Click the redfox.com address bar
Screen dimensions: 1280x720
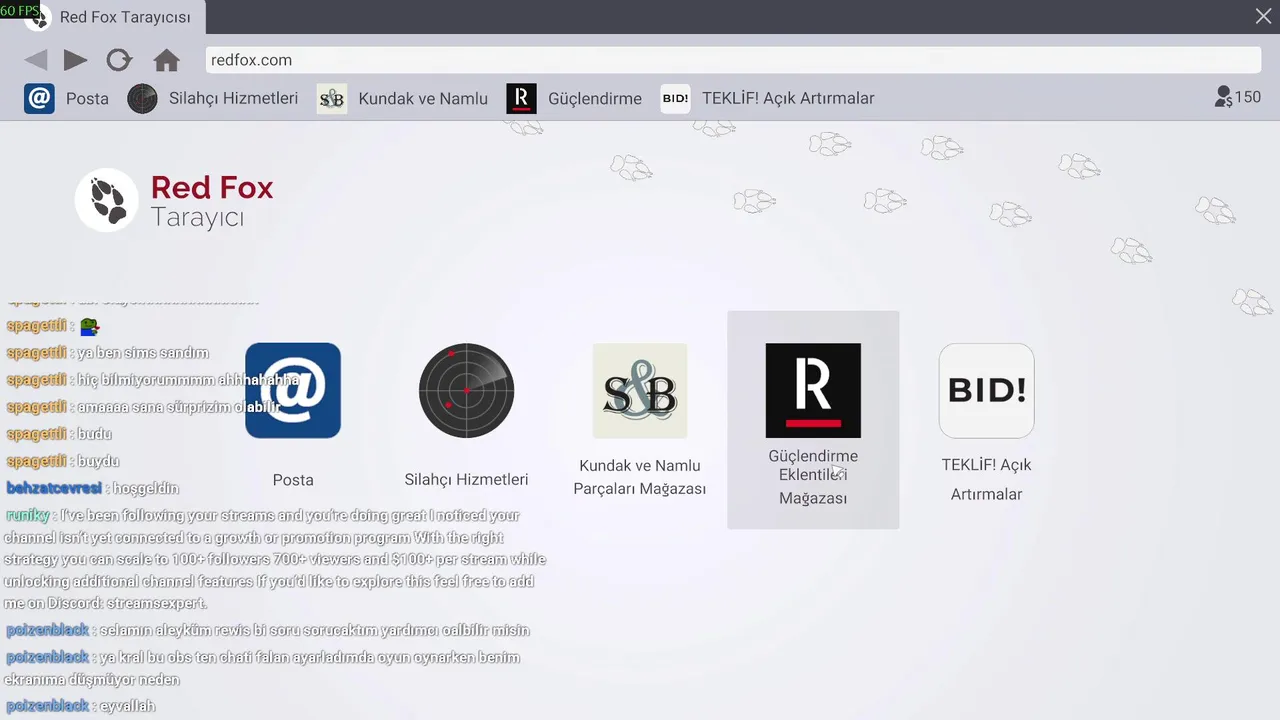[735, 60]
